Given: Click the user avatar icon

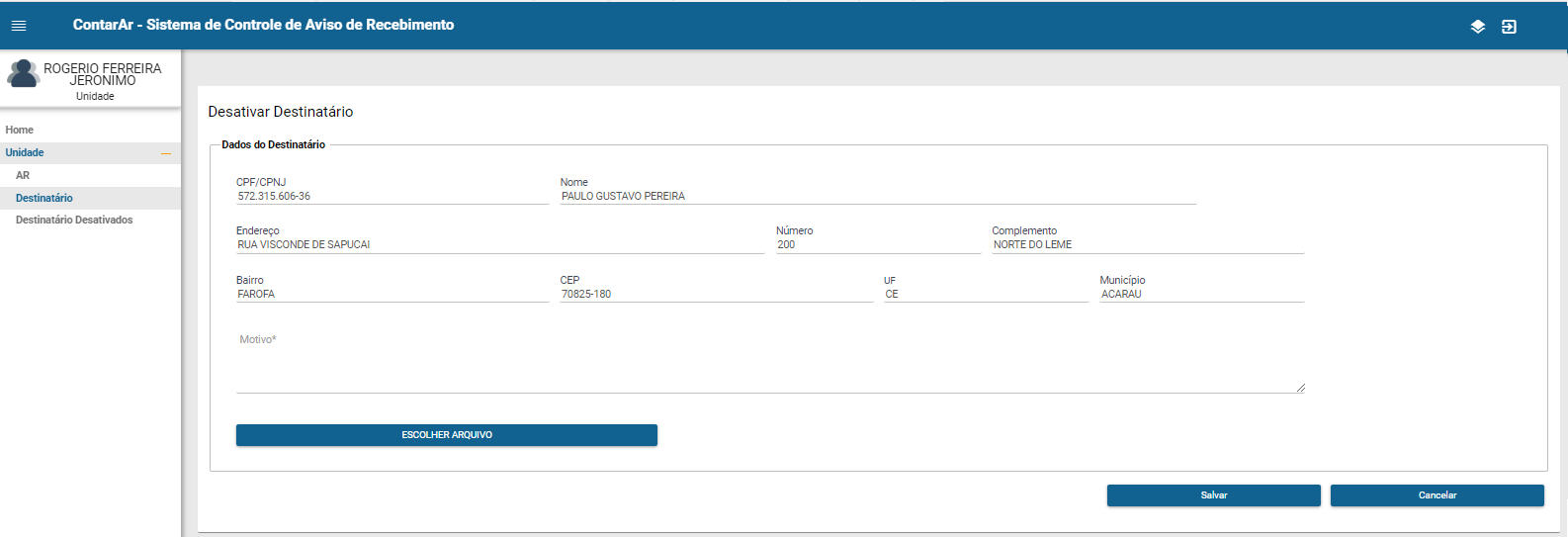Looking at the screenshot, I should (23, 74).
